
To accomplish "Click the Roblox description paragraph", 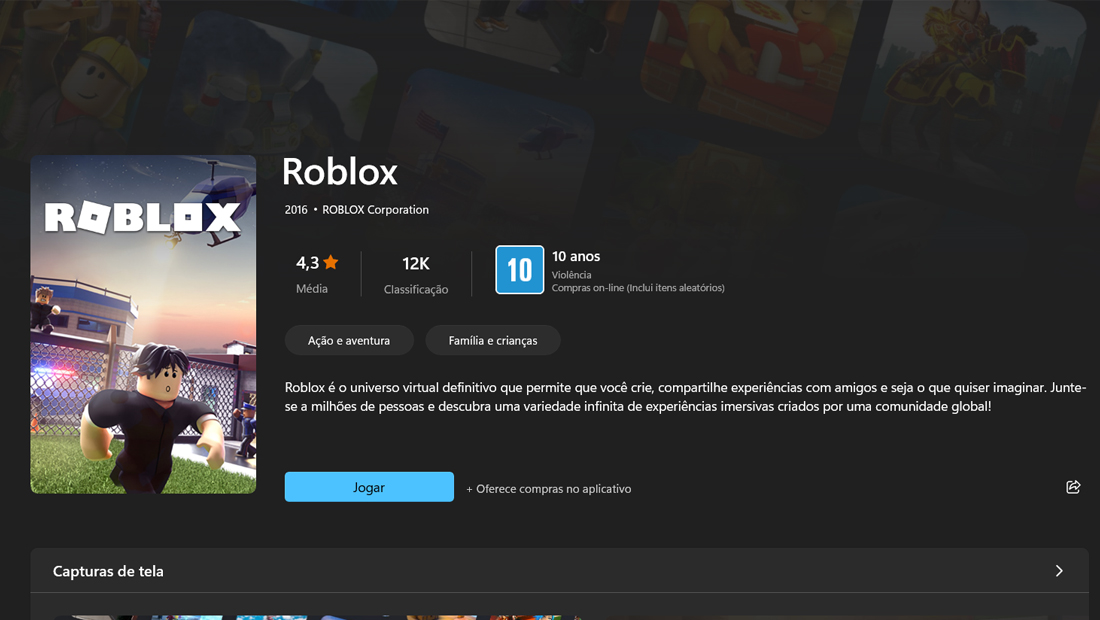I will click(x=685, y=396).
